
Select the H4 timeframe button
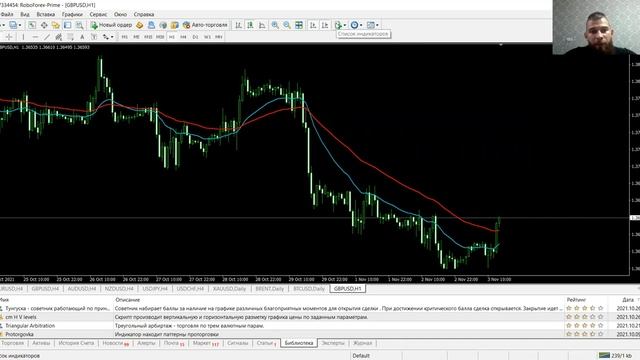[x=183, y=37]
